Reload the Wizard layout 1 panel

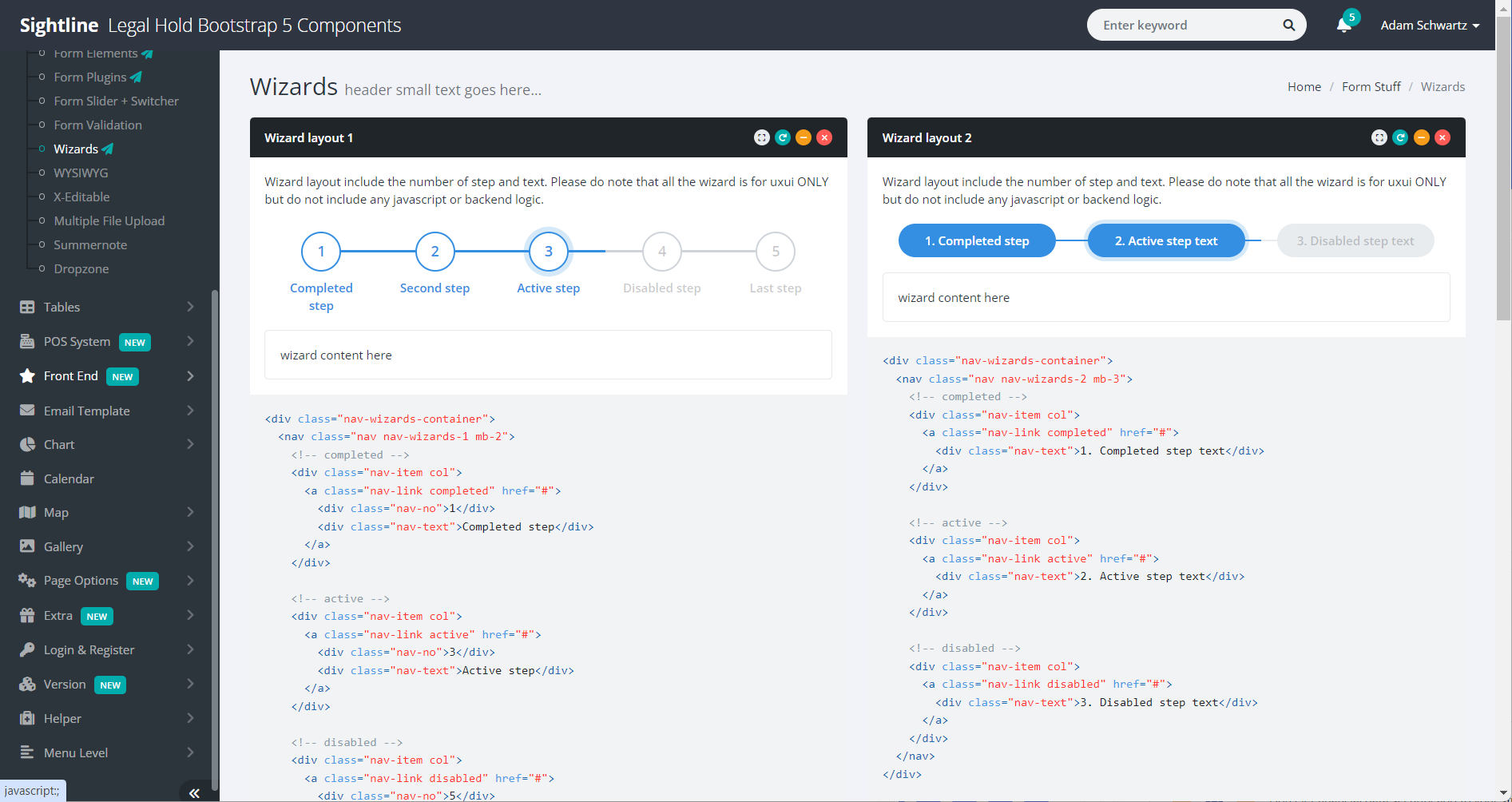pos(783,137)
